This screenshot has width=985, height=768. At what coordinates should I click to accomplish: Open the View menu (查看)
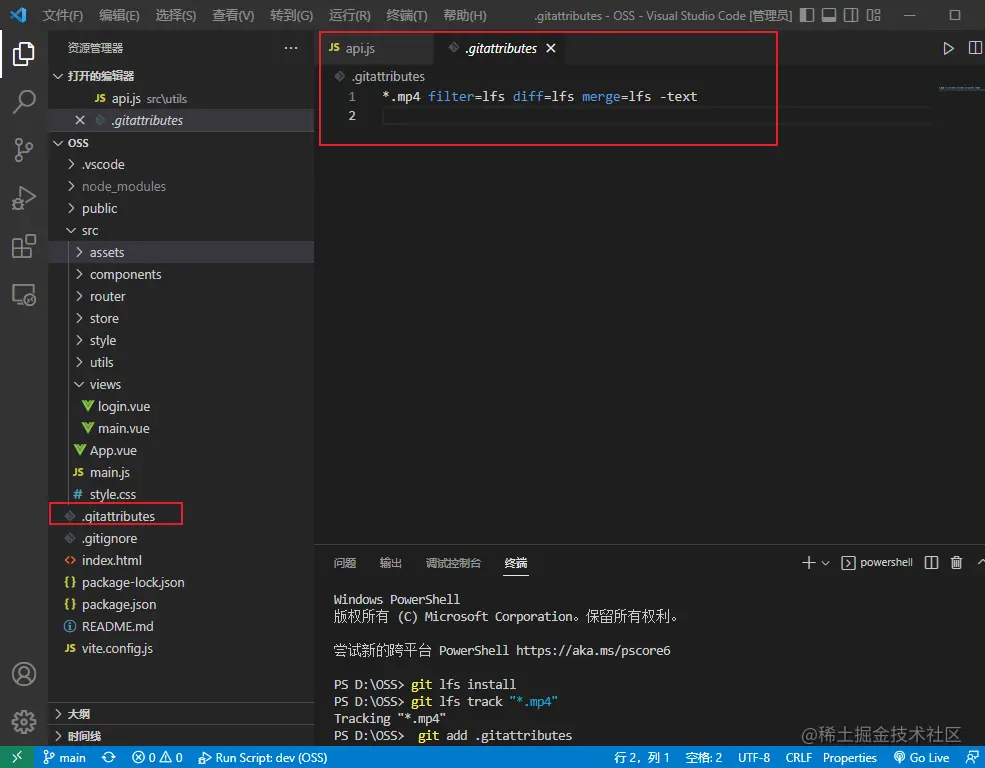coord(232,15)
